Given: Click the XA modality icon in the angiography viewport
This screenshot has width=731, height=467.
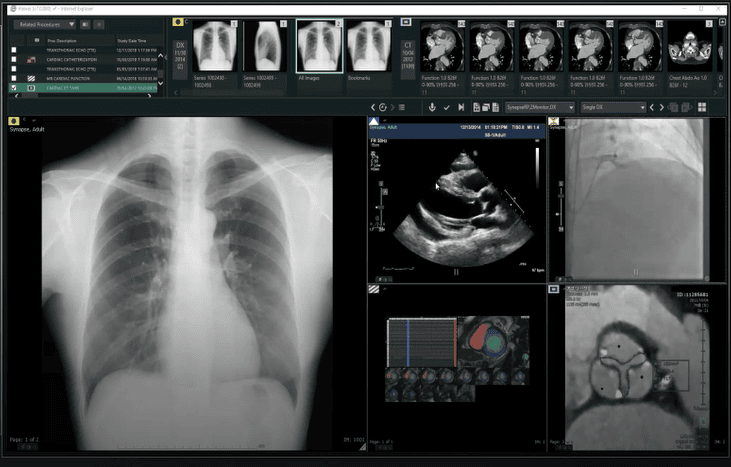Looking at the screenshot, I should click(x=553, y=122).
